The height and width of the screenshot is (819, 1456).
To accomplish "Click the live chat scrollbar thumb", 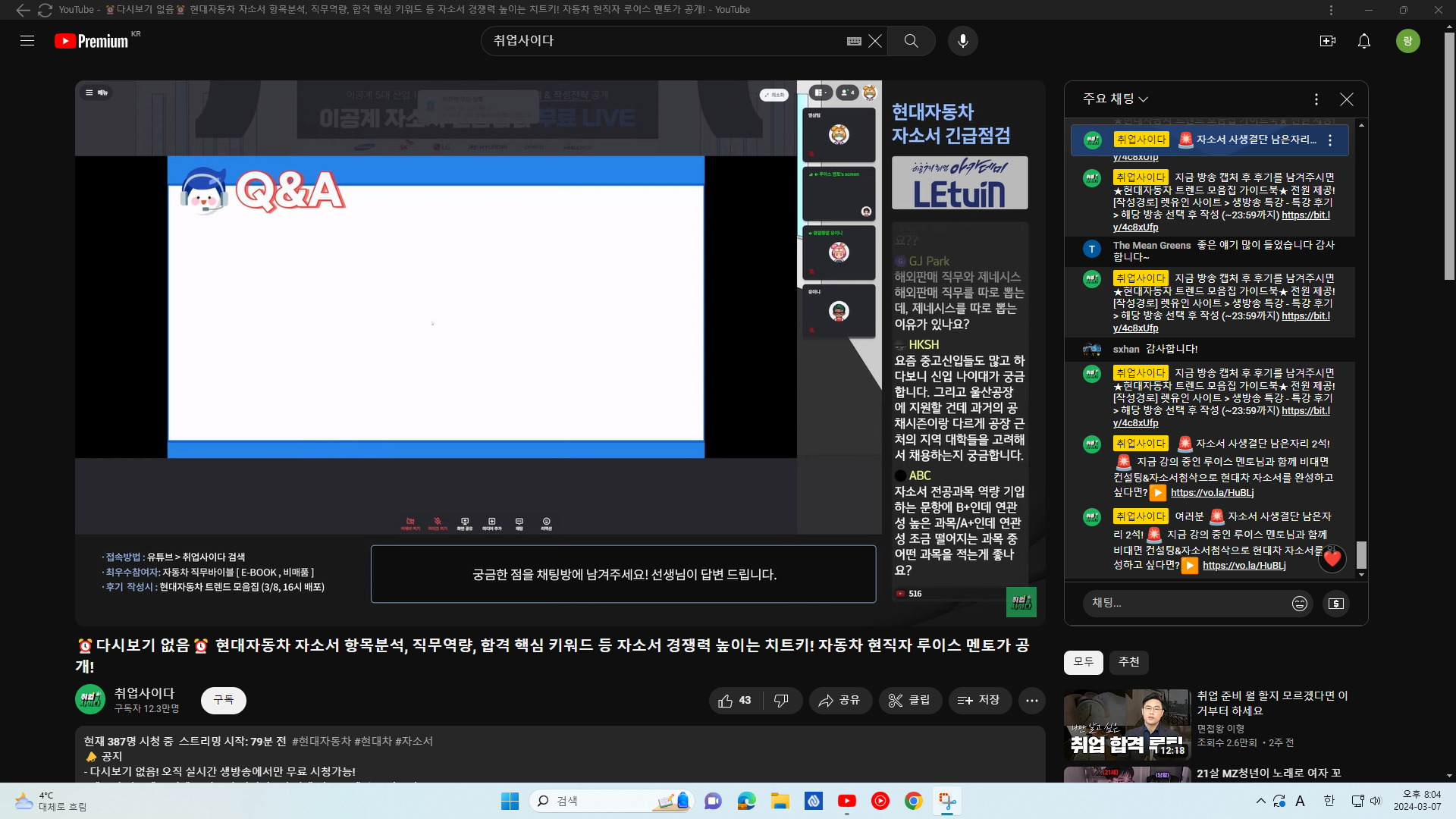I will tap(1361, 554).
